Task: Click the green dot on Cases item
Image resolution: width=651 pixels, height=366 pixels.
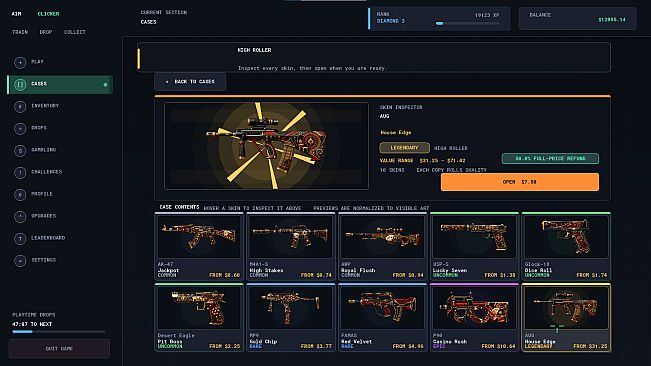Action: (105, 85)
